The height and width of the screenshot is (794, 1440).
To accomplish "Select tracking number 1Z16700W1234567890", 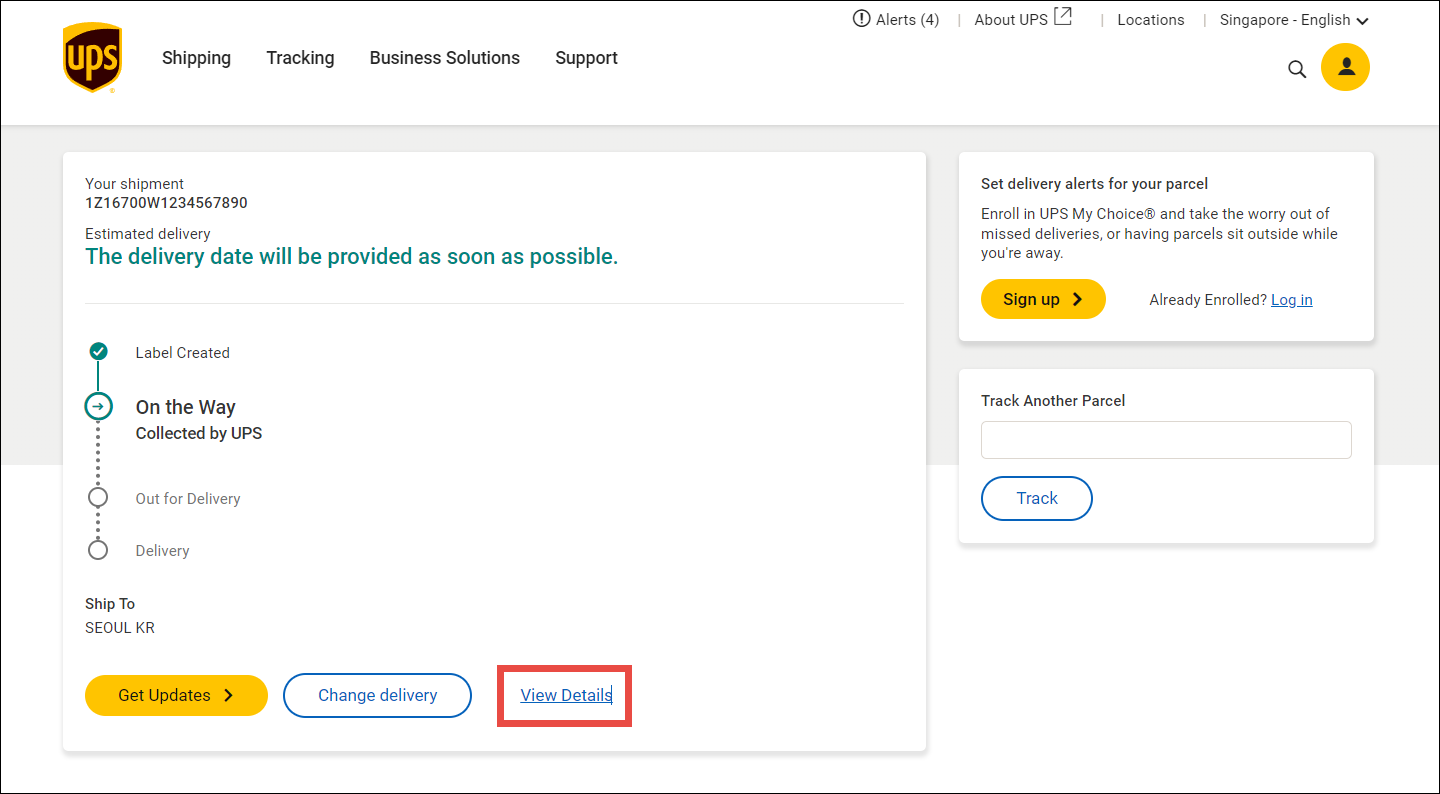I will [166, 203].
